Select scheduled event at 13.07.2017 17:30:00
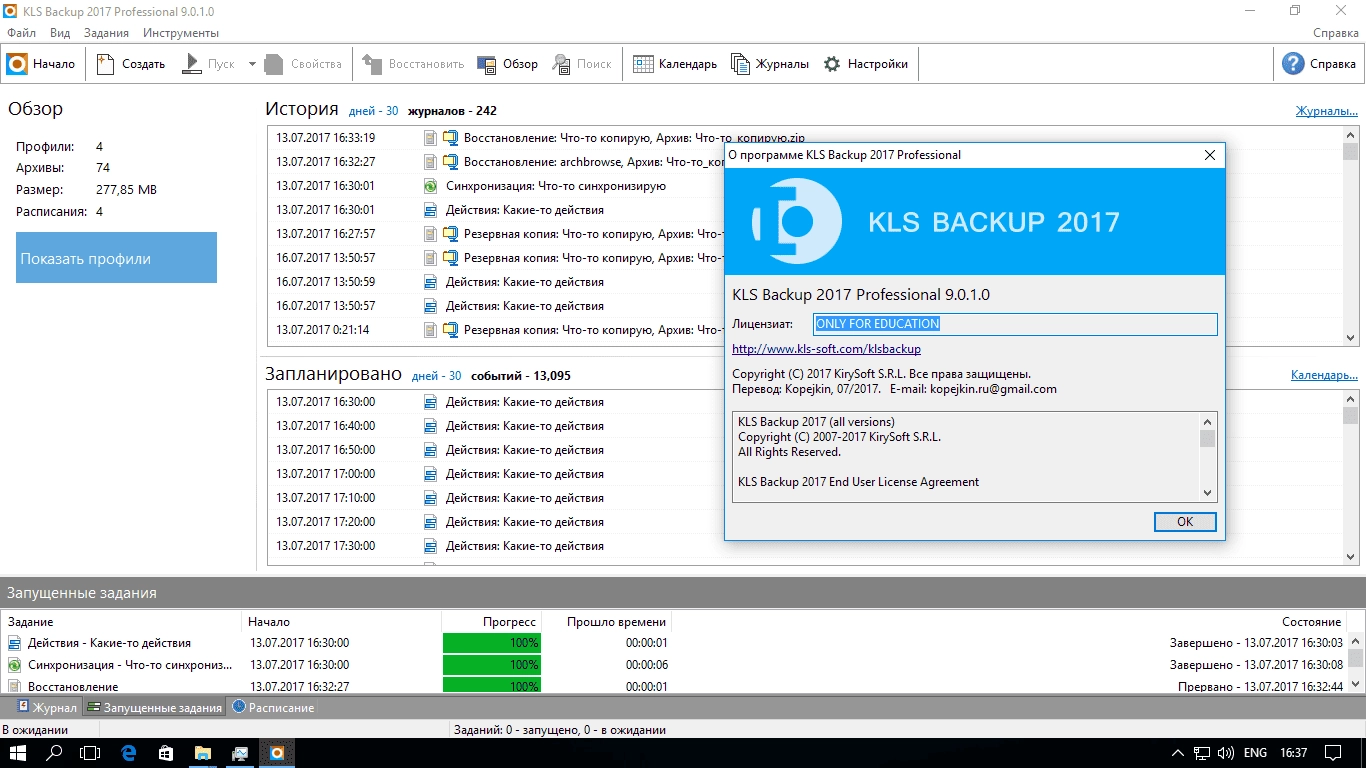1366x768 pixels. pyautogui.click(x=805, y=546)
